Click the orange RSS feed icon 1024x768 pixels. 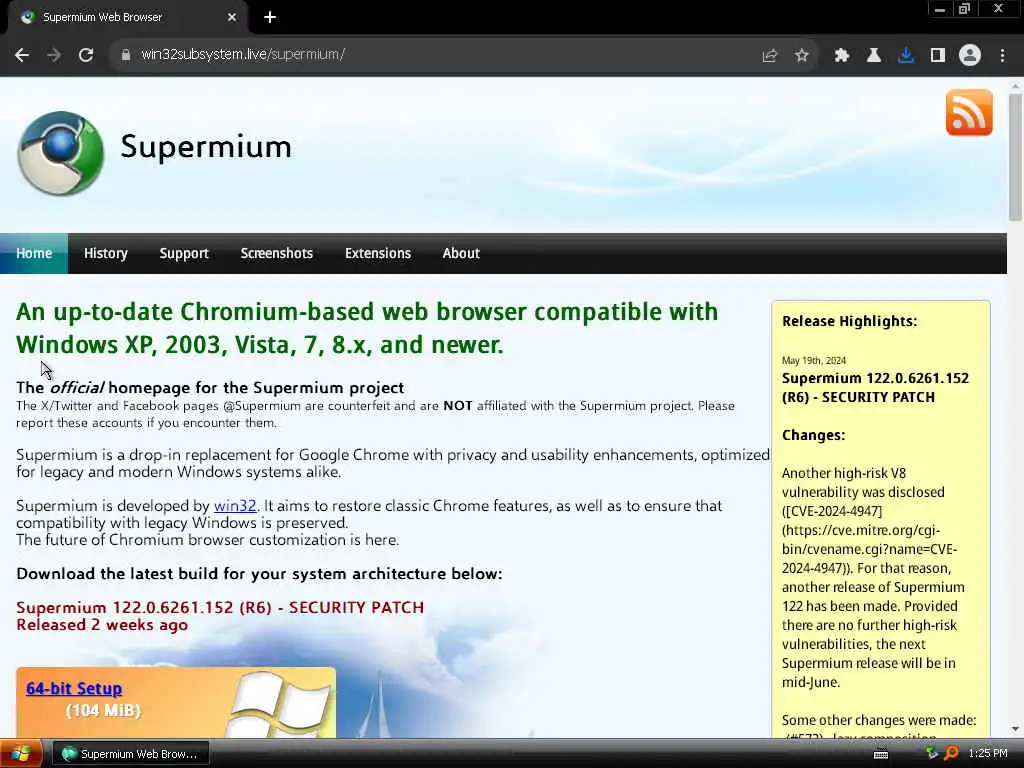tap(969, 112)
